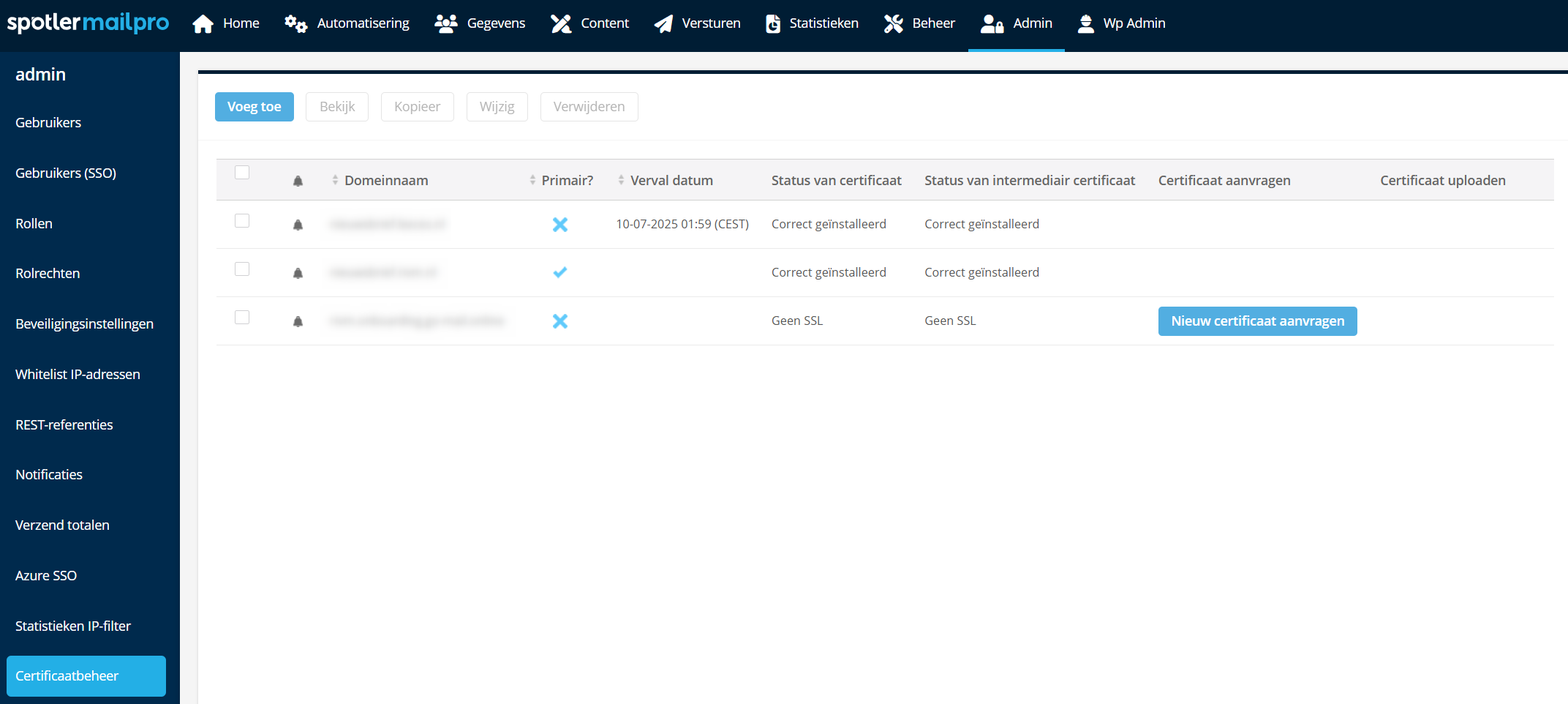This screenshot has width=1568, height=704.
Task: Open Whitelist IP-adressen in sidebar
Action: tap(78, 374)
